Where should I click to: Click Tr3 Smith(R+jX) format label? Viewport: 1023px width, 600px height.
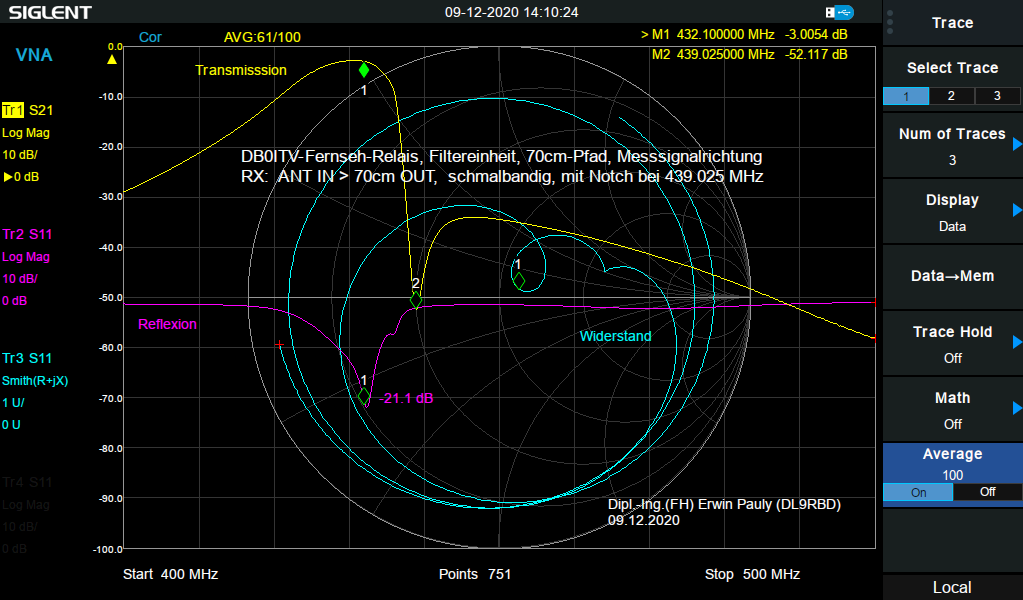[x=35, y=381]
